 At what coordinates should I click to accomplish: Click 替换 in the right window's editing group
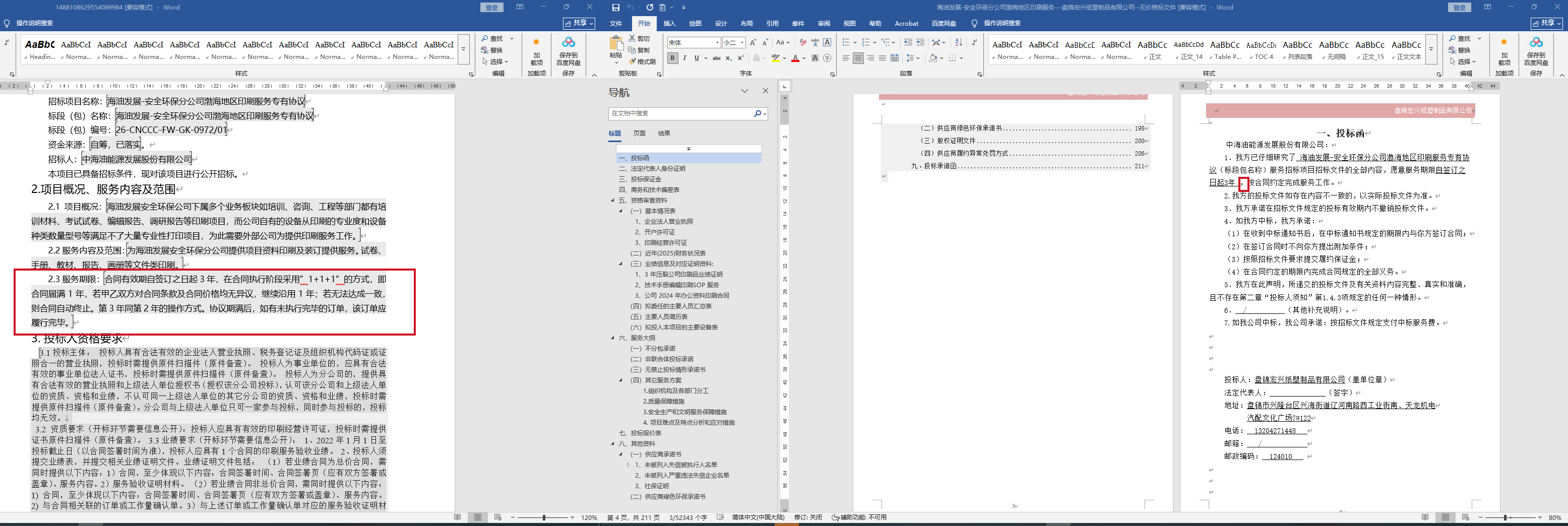1460,50
